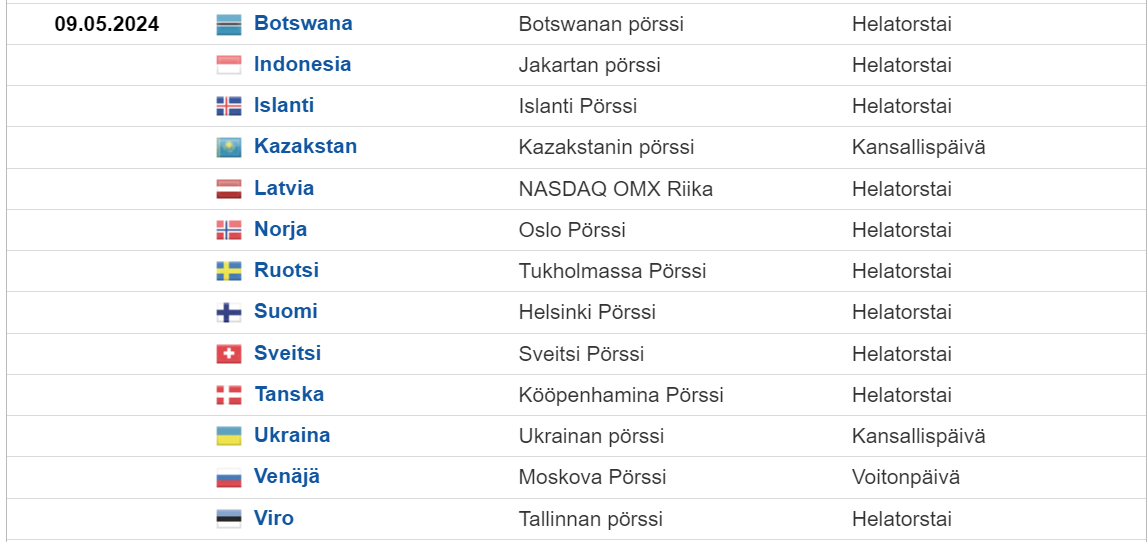Click the Swiss flag beside Sveitsi
Viewport: 1148px width, 542px height.
click(229, 354)
